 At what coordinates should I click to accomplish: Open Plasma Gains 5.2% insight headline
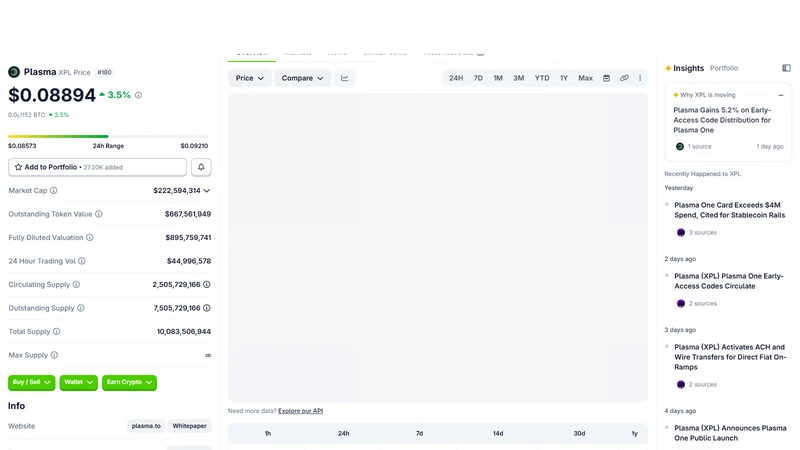click(722, 120)
